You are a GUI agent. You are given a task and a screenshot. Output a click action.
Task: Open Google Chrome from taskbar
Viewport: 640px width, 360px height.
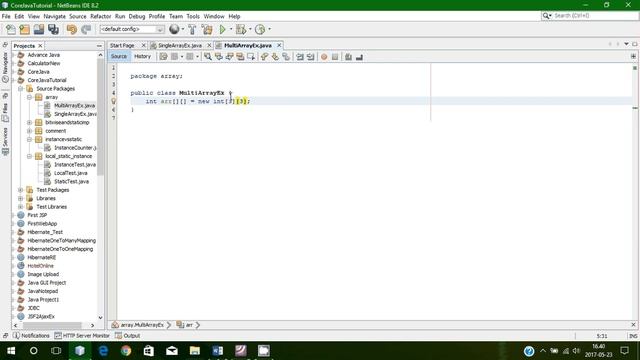coord(126,351)
